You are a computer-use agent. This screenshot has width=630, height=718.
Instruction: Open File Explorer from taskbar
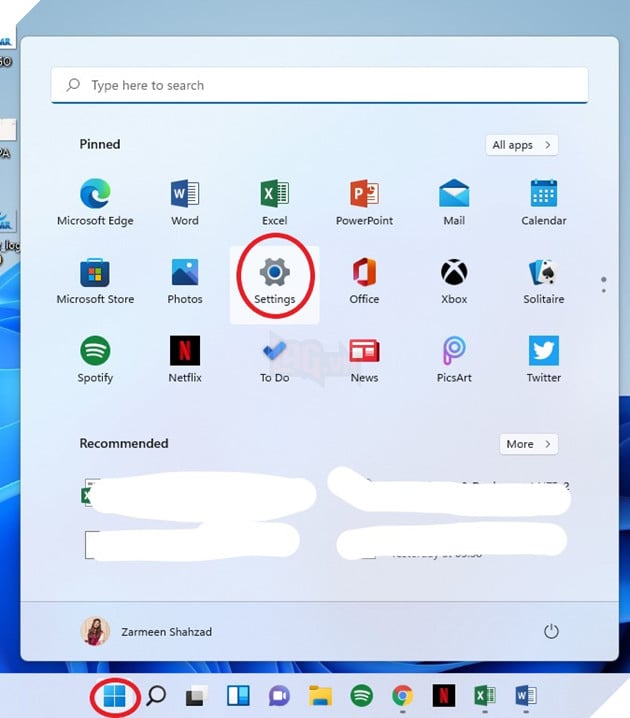coord(320,696)
